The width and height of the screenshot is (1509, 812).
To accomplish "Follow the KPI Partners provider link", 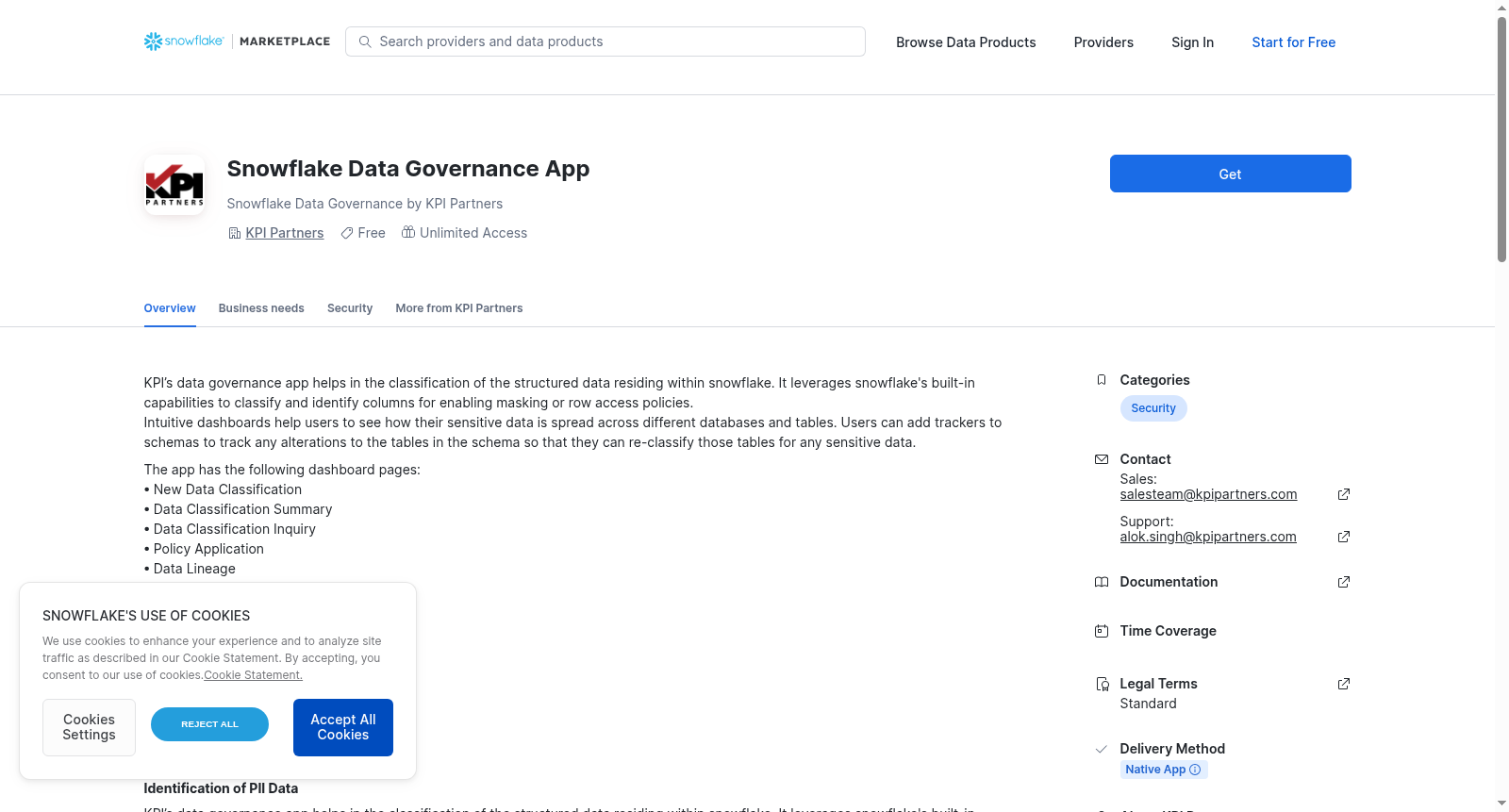I will [285, 233].
